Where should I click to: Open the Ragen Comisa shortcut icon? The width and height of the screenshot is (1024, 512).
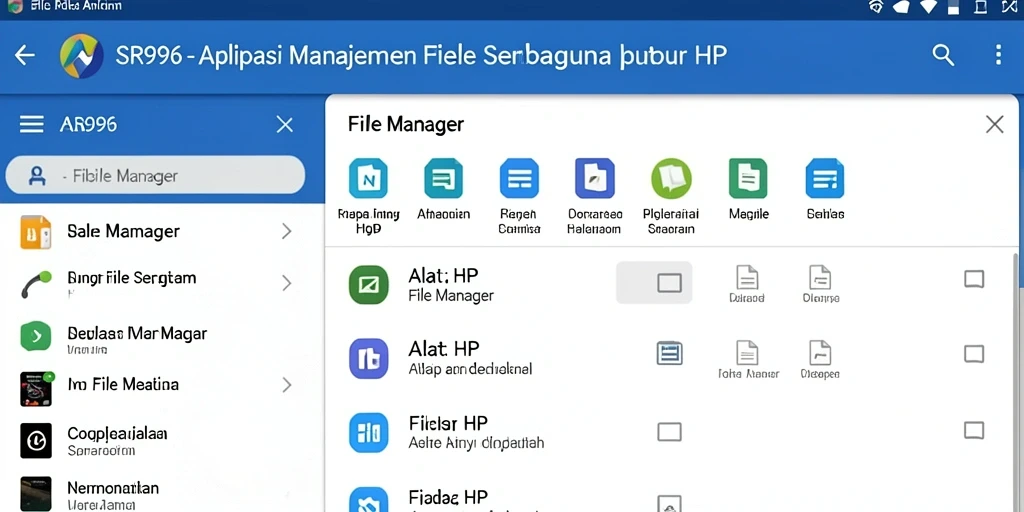coord(519,178)
